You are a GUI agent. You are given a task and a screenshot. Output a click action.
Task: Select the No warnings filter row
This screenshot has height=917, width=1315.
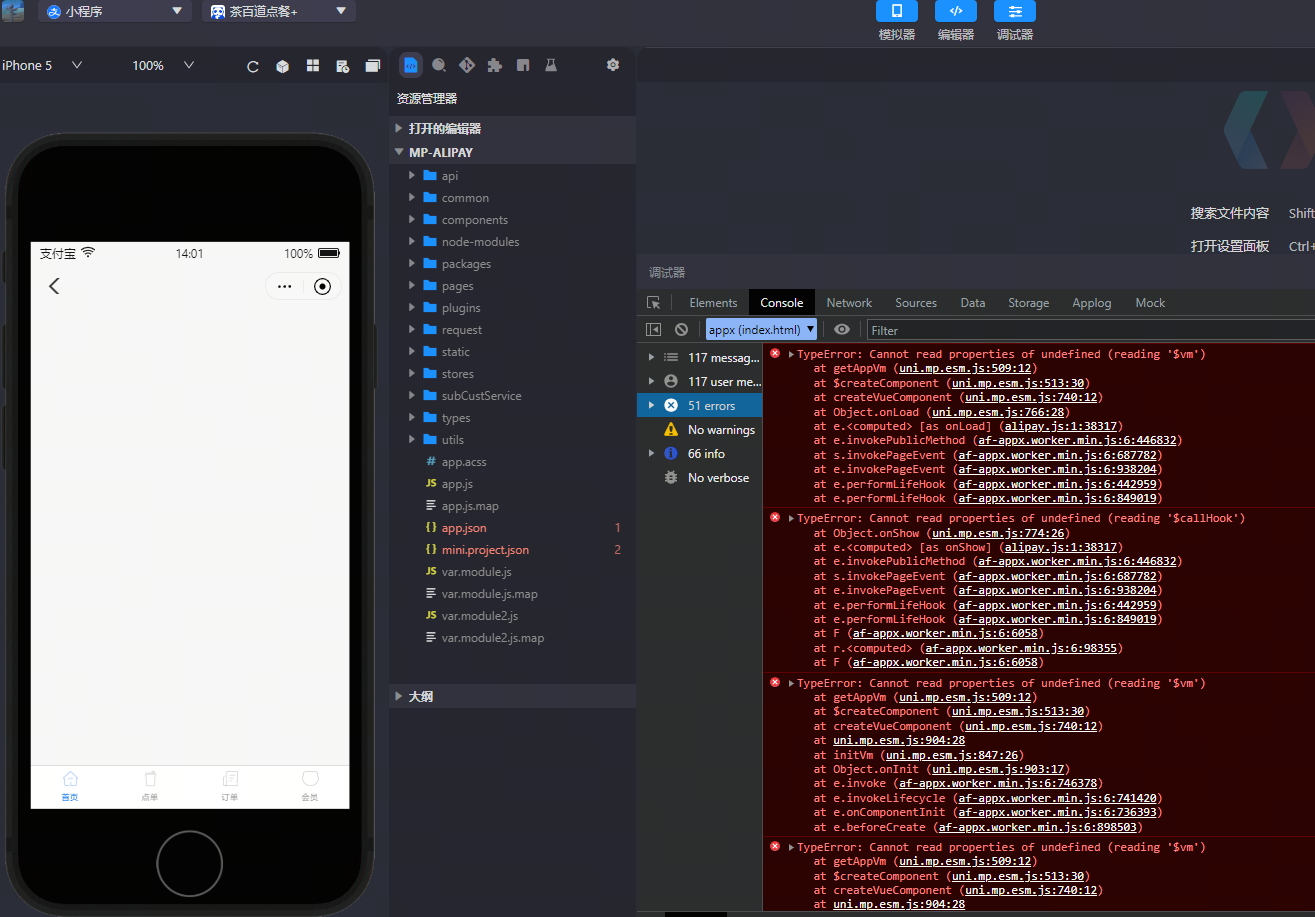pyautogui.click(x=699, y=429)
